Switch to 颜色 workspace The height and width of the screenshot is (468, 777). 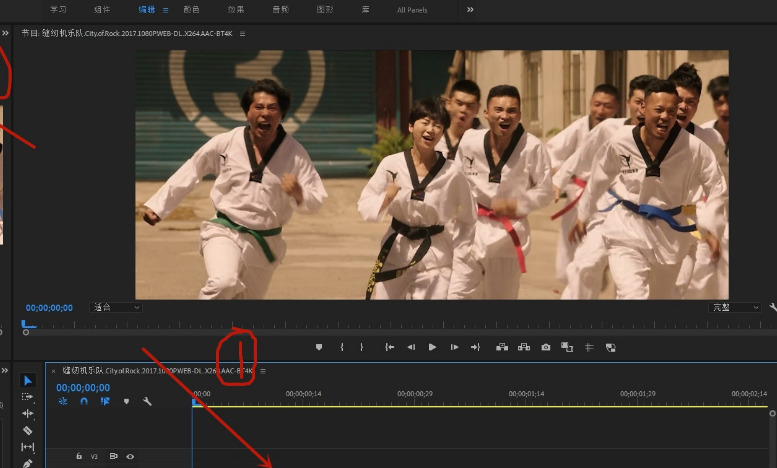191,9
